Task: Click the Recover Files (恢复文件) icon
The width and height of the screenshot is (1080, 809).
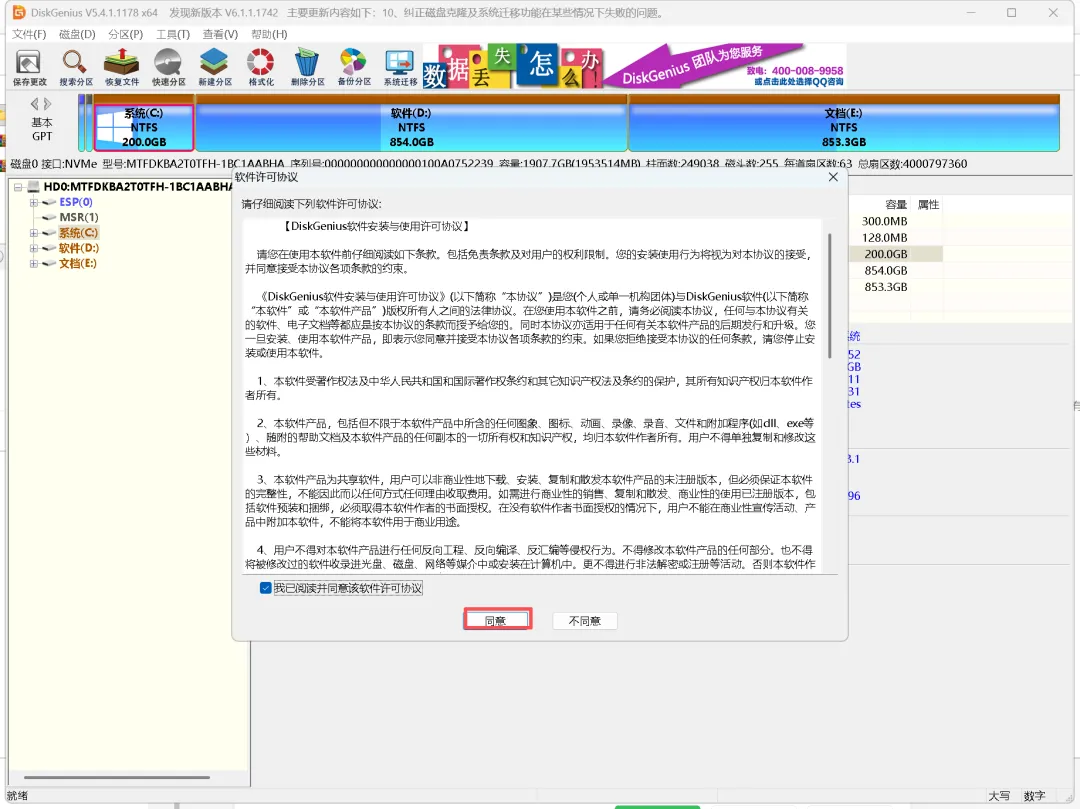Action: point(122,67)
